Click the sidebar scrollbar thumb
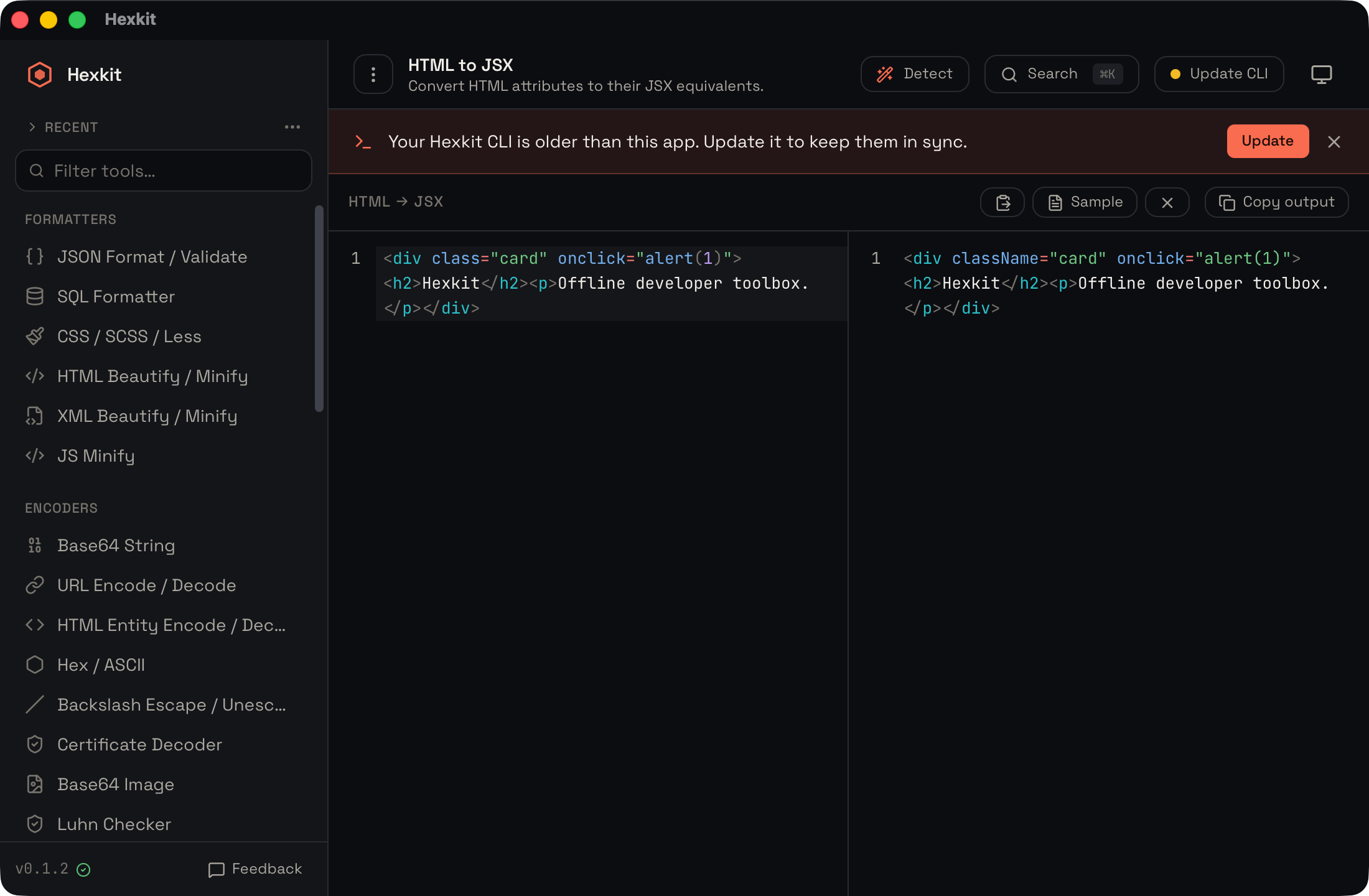 [319, 309]
